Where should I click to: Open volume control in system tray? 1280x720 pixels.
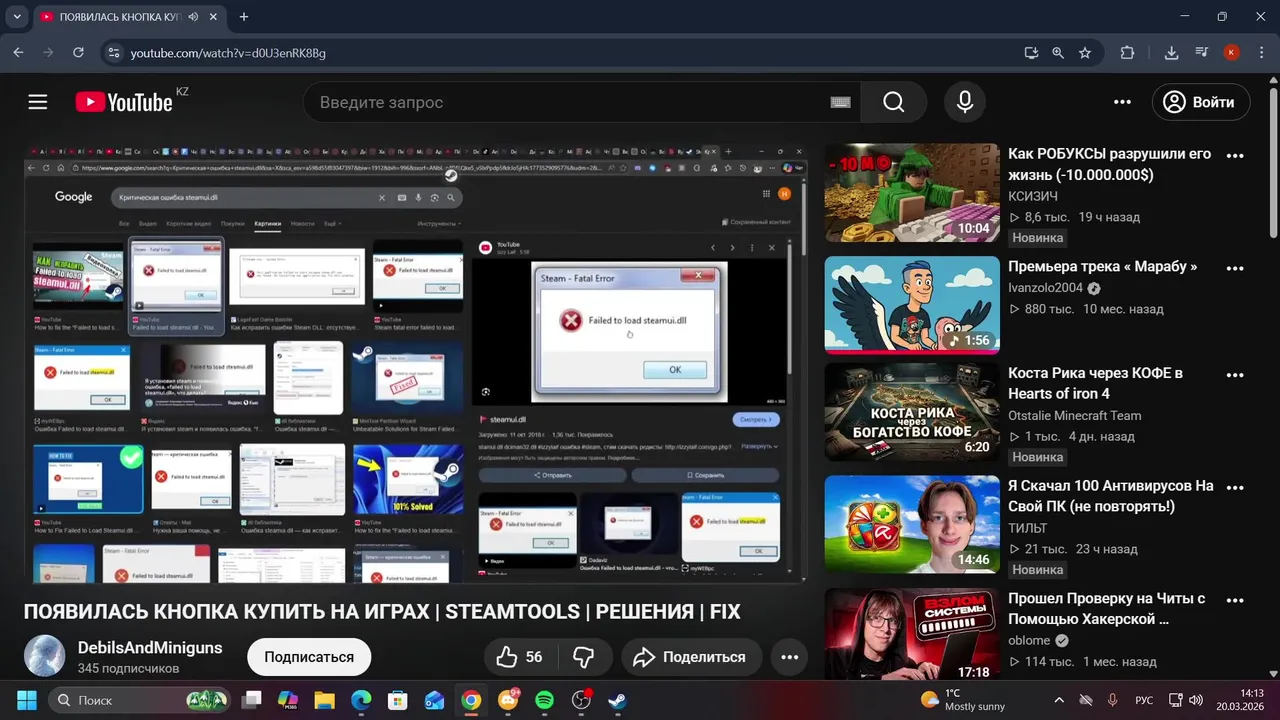(1196, 700)
